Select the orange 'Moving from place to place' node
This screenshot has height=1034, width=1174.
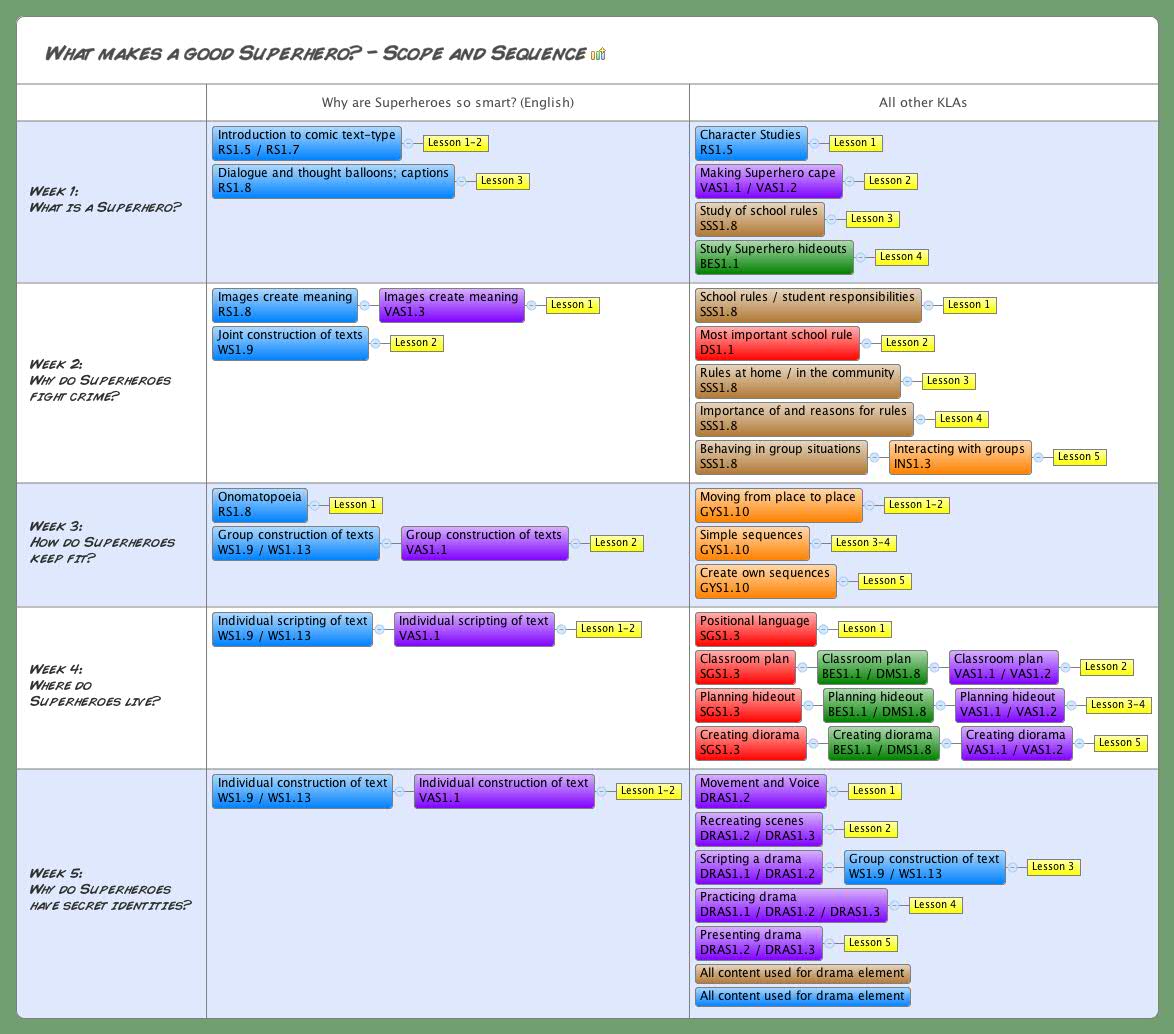pos(779,504)
